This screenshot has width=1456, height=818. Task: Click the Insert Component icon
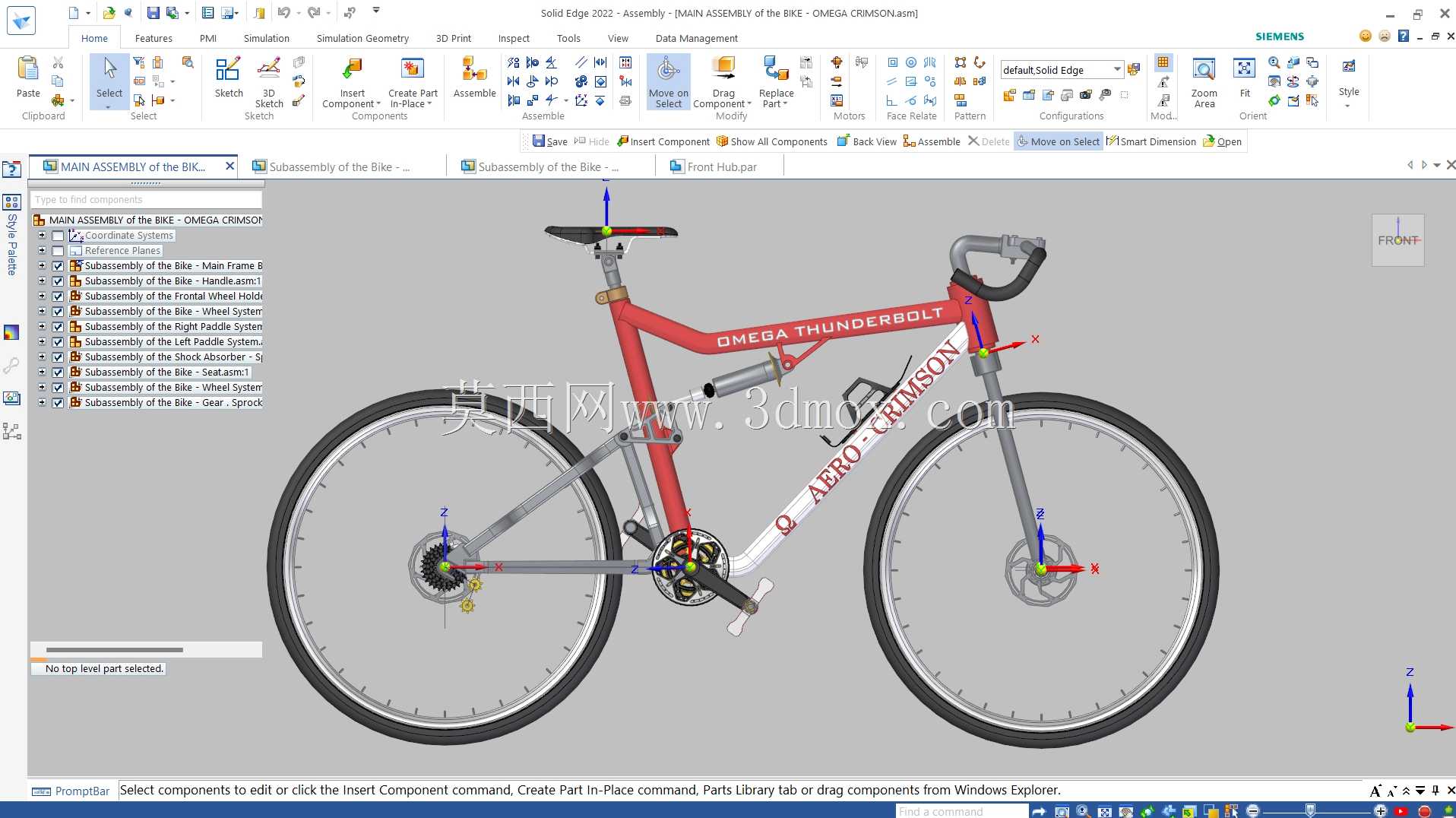352,70
